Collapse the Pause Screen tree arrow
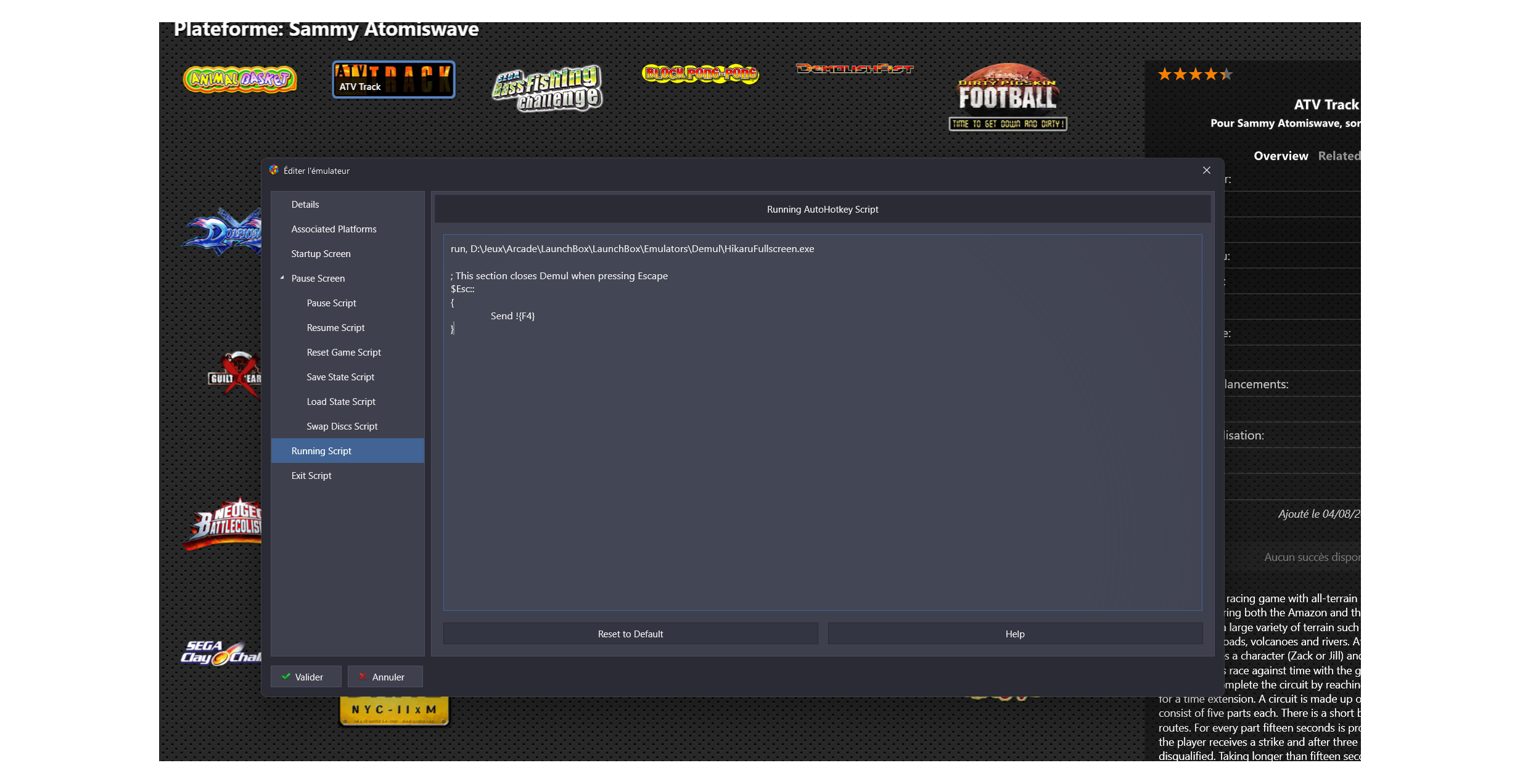This screenshot has height=784, width=1520. point(282,278)
